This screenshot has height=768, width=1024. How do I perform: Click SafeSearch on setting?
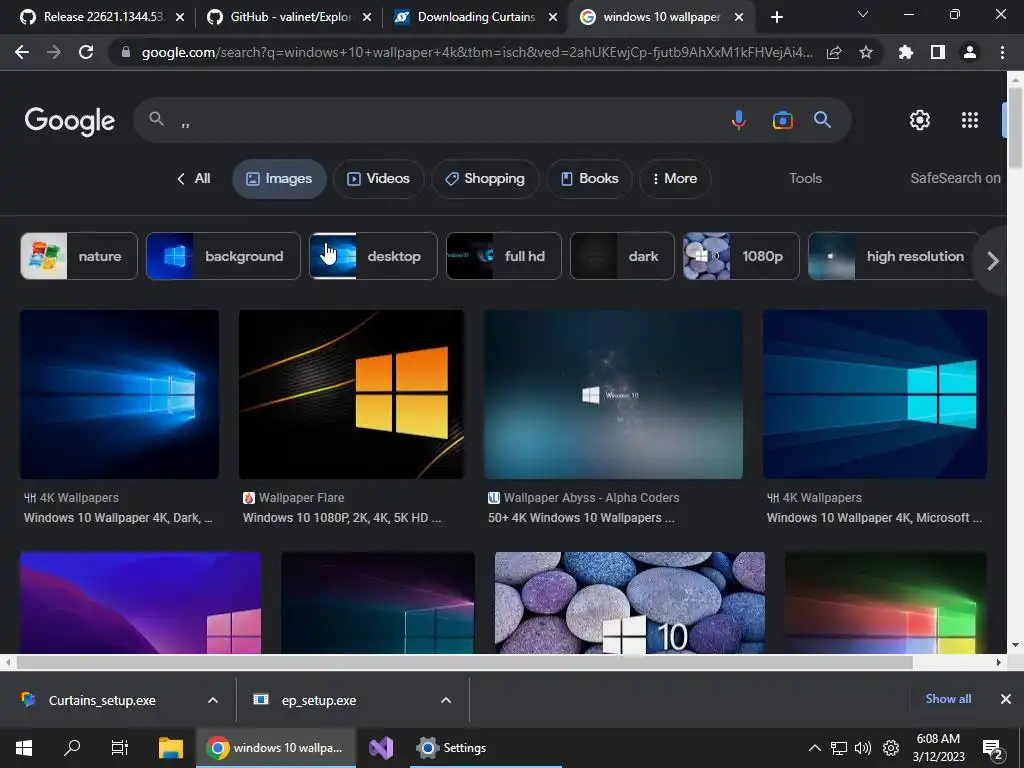point(955,178)
